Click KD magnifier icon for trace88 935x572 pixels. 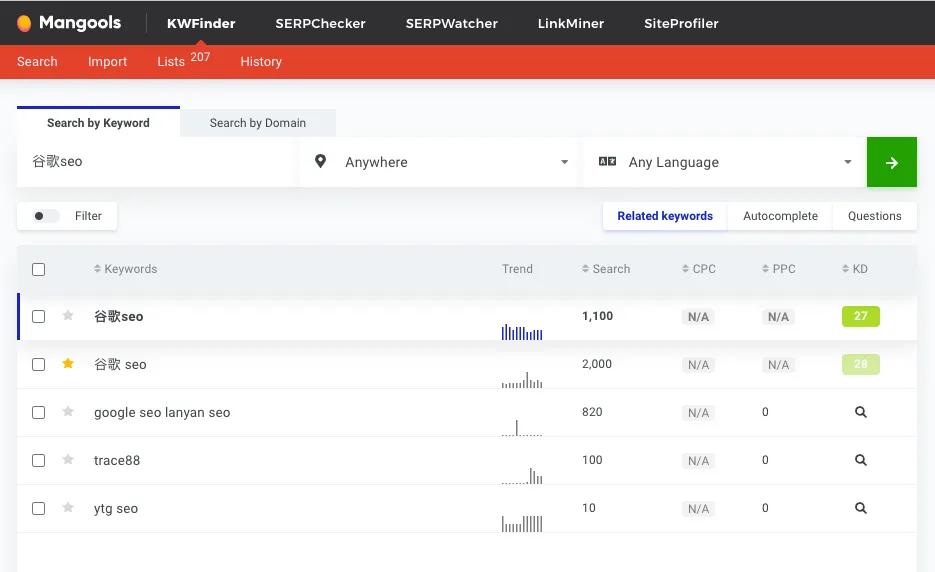(x=860, y=460)
